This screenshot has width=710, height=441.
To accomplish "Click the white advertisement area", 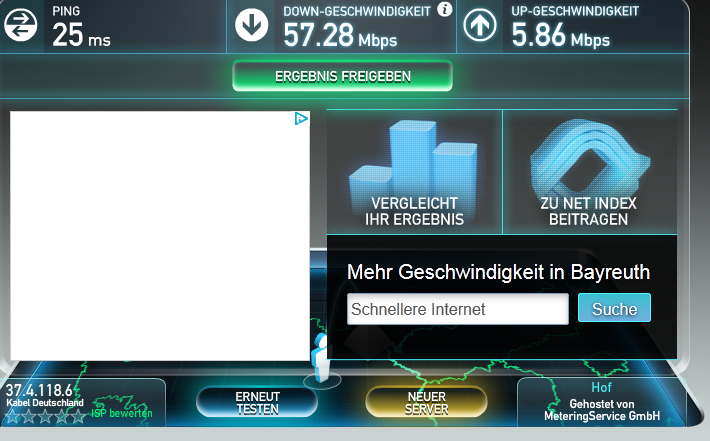I will (160, 236).
